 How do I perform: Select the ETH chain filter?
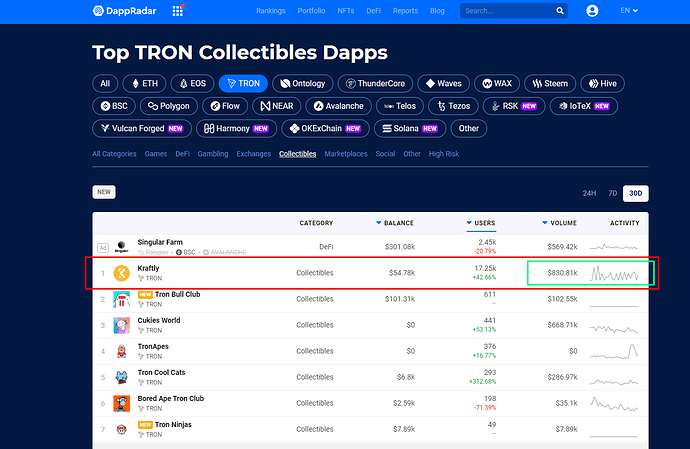[x=145, y=84]
